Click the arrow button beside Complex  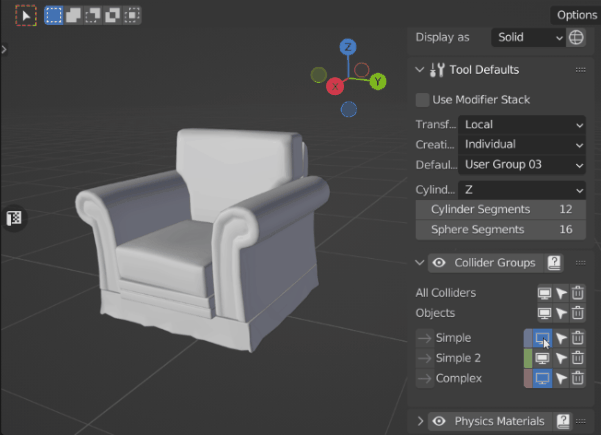point(425,379)
